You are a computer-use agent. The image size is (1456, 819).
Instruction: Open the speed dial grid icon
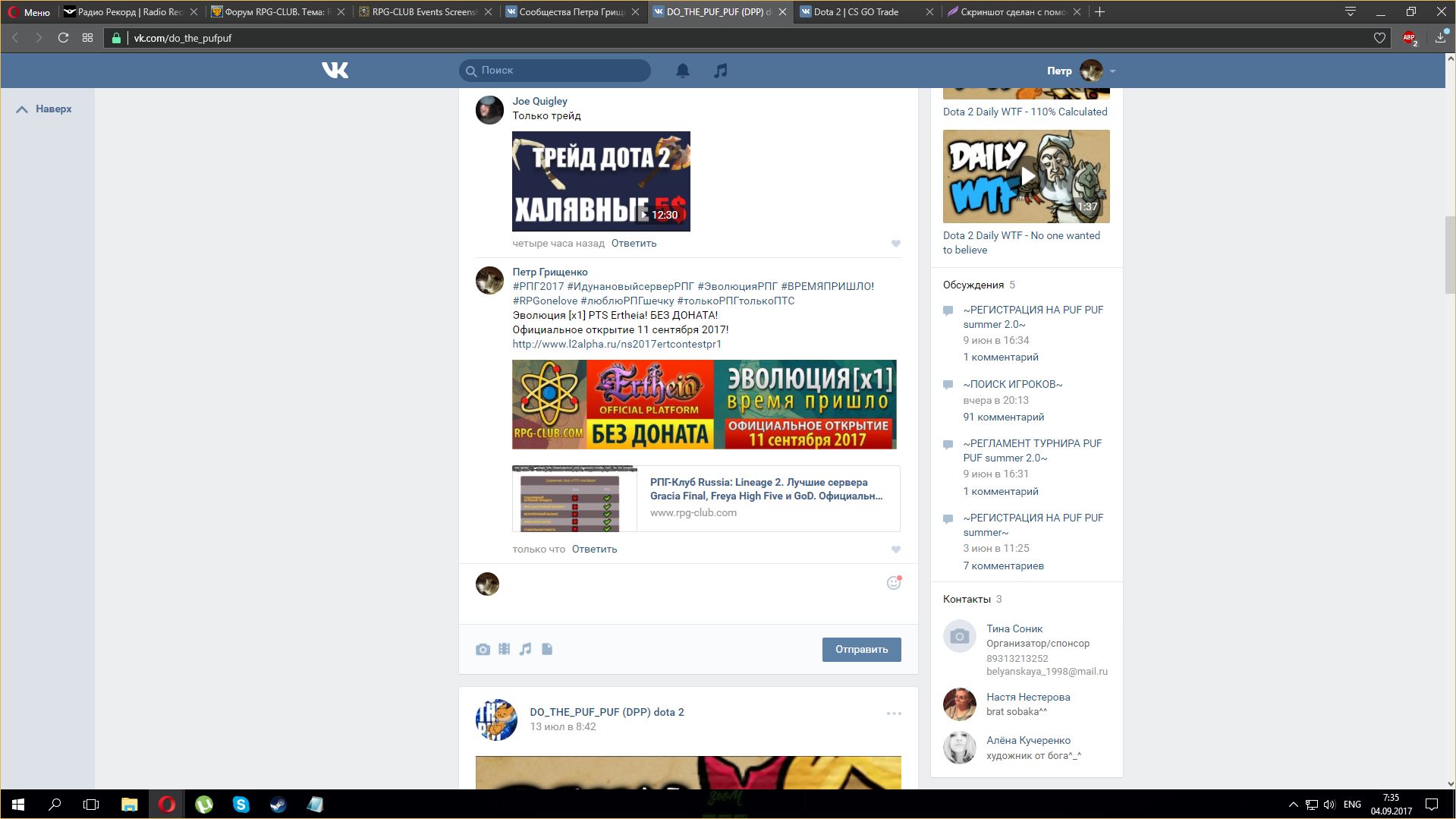click(x=88, y=38)
